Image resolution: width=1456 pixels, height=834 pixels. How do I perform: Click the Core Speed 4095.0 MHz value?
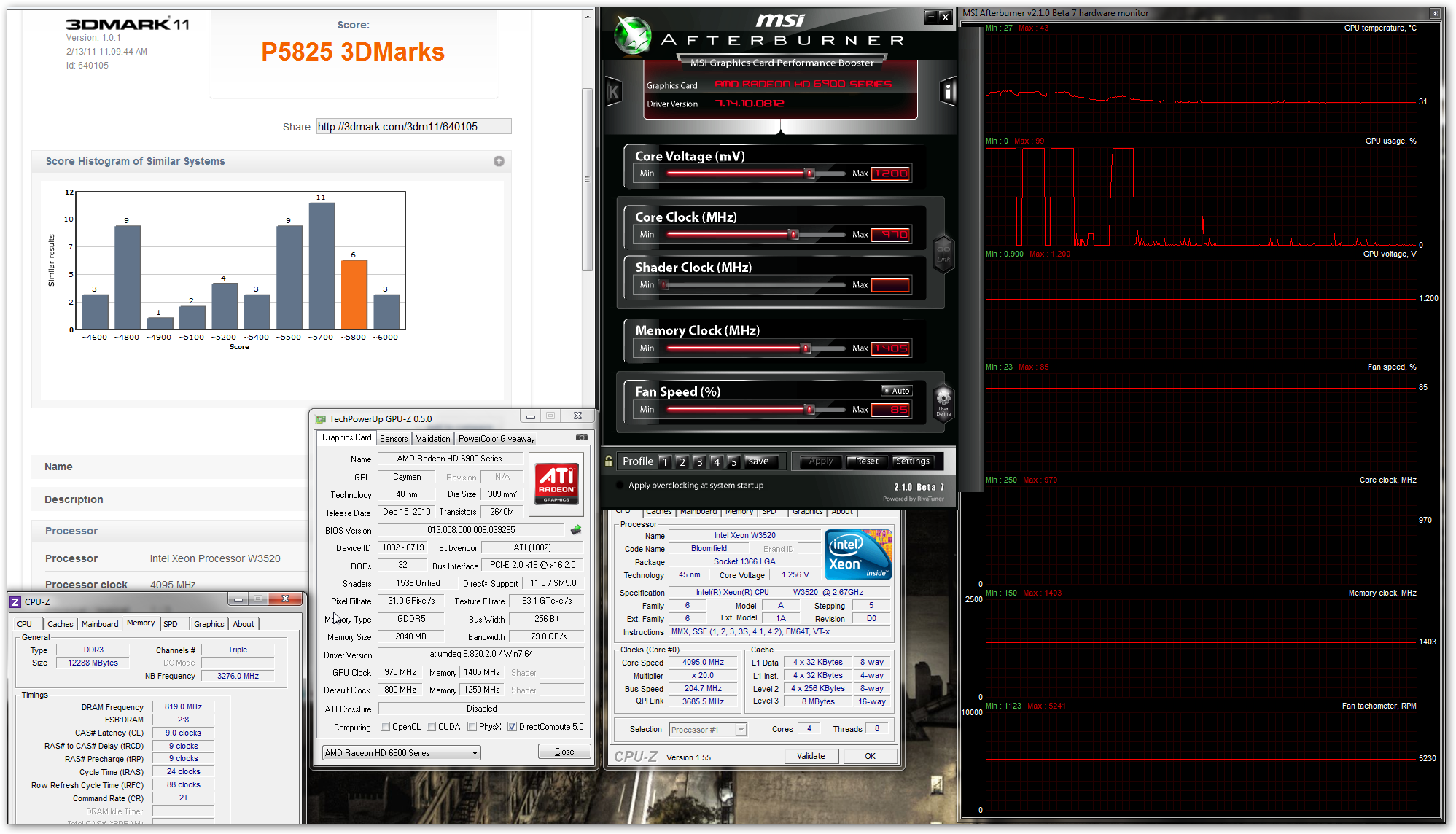[x=703, y=663]
